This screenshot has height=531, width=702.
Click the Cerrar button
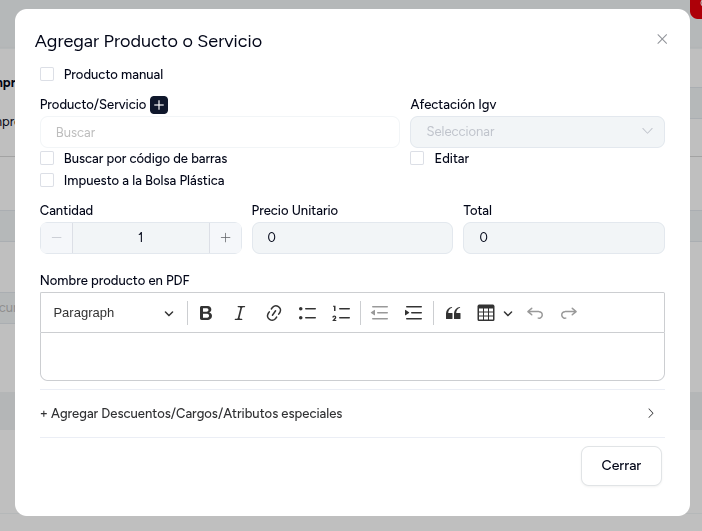click(621, 466)
